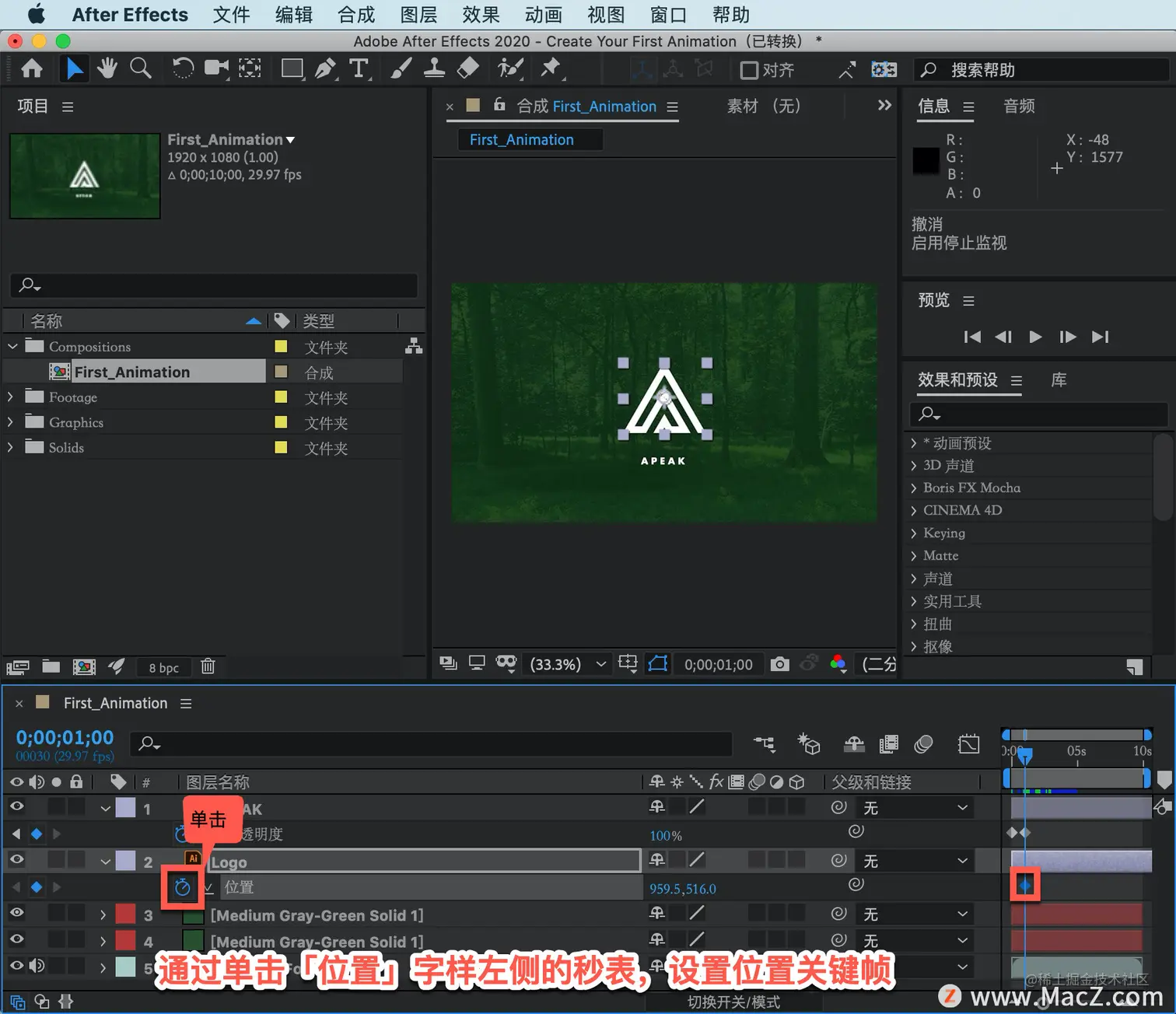Click the composition mini-flowchart icon
Image resolution: width=1176 pixels, height=1014 pixels.
click(765, 744)
